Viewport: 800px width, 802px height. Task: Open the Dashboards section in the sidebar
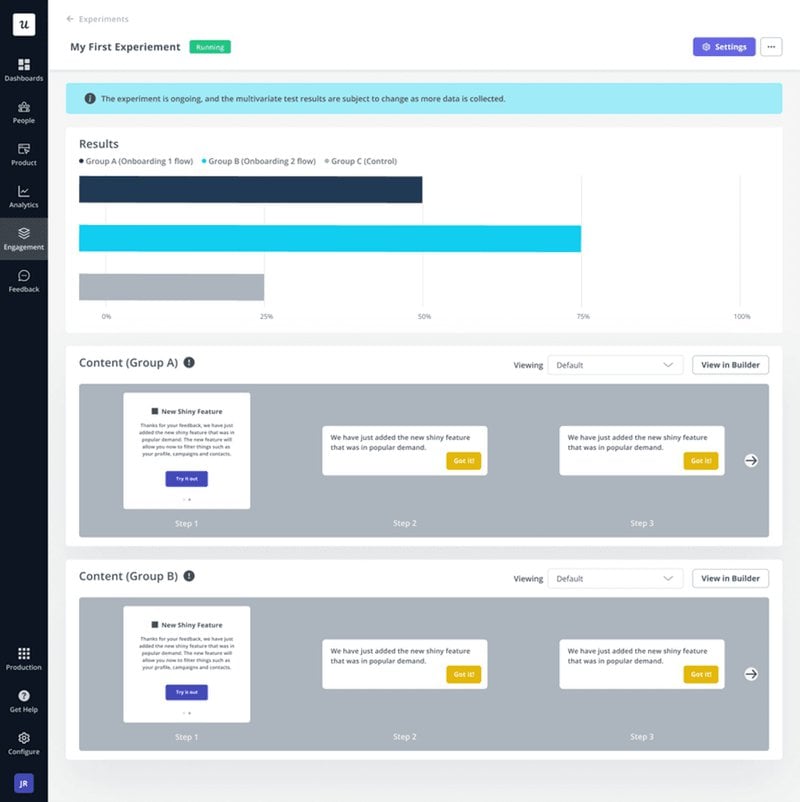pyautogui.click(x=23, y=70)
